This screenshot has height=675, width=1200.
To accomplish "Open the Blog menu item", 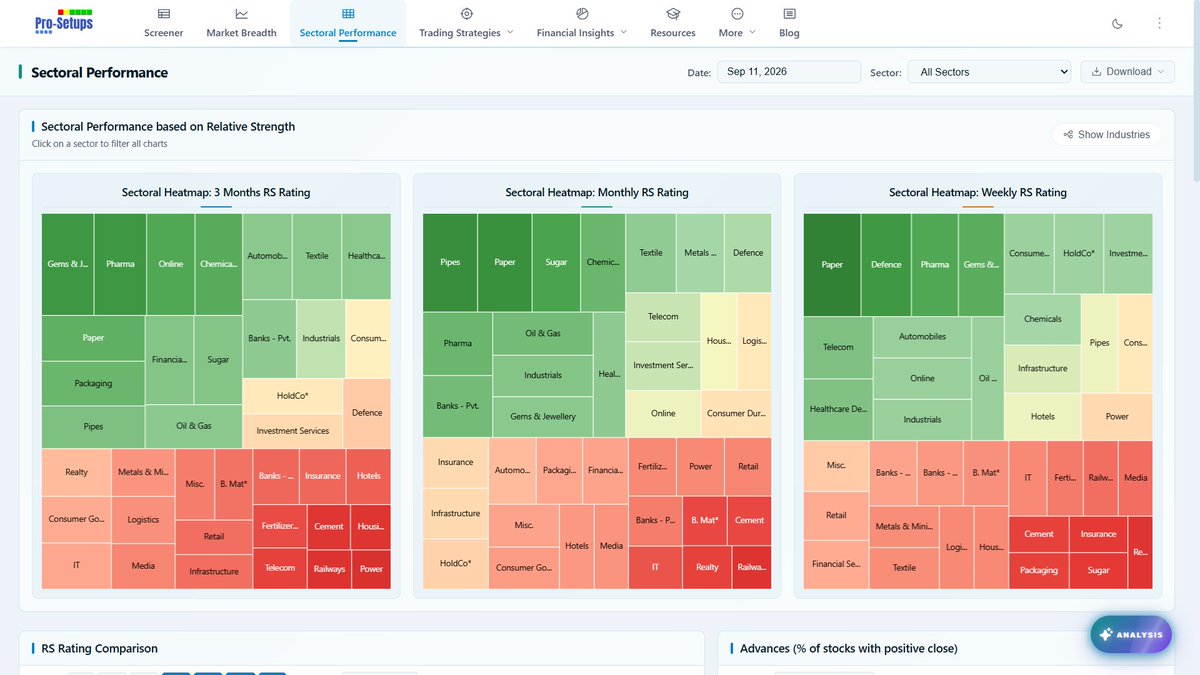I will click(x=789, y=23).
